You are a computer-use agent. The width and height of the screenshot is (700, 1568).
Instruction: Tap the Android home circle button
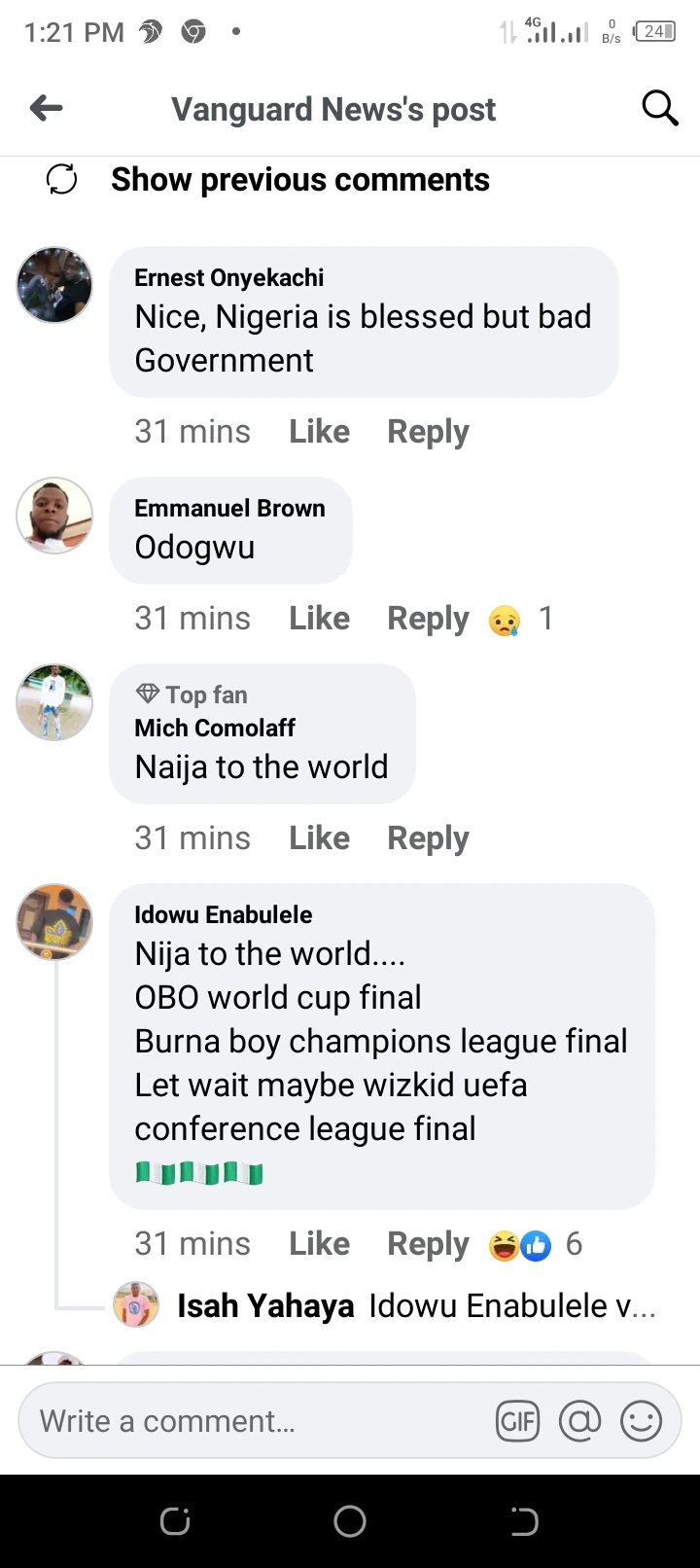tap(350, 1520)
